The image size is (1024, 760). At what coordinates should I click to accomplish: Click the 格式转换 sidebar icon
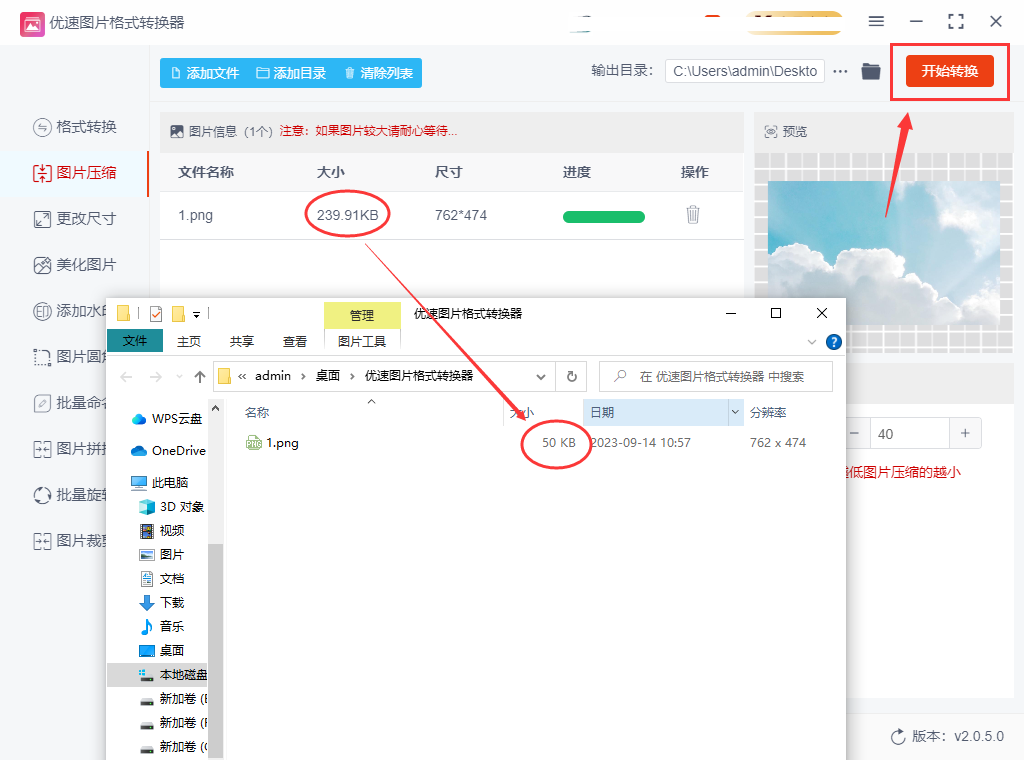(42, 127)
